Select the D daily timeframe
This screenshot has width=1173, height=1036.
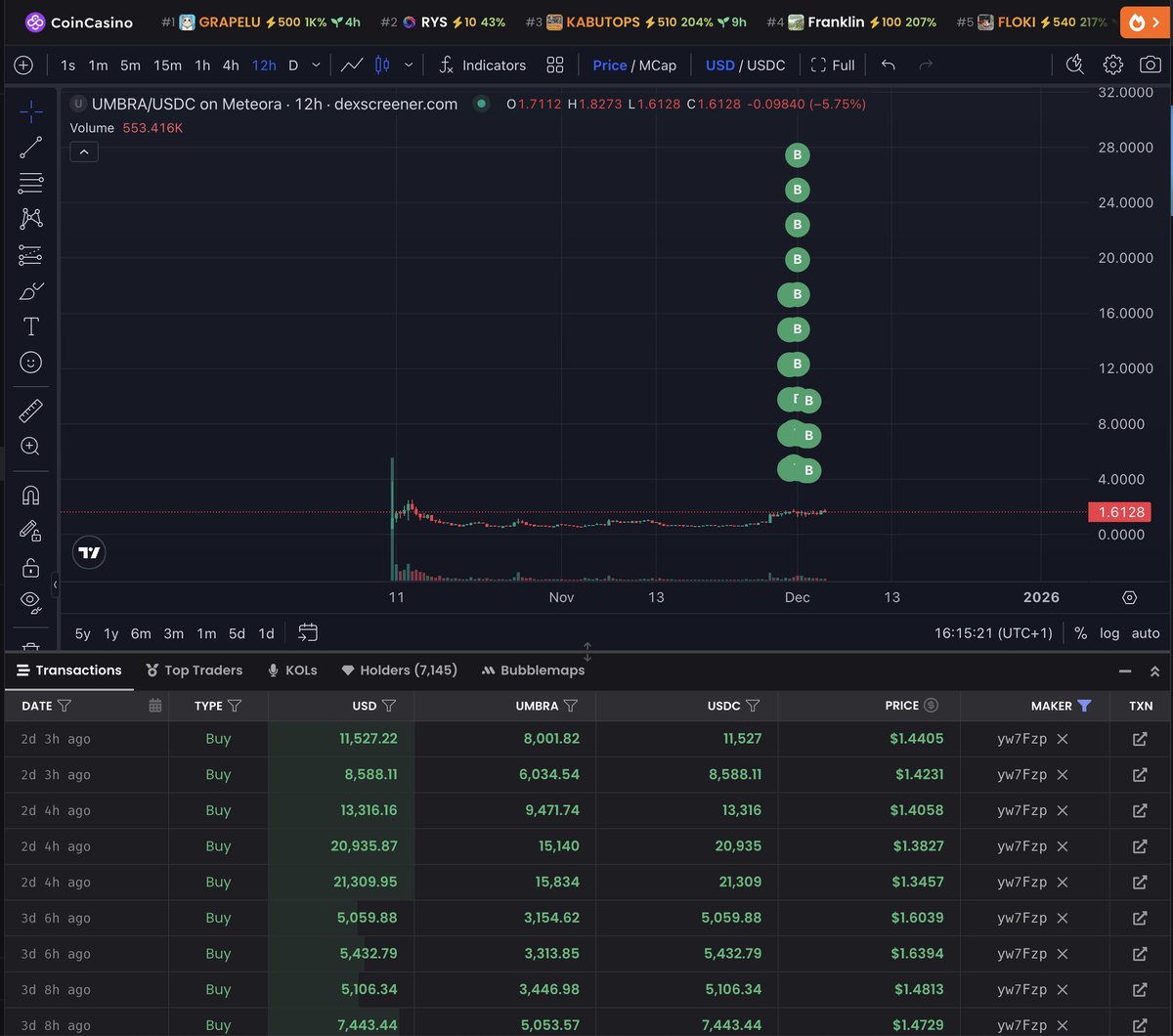pos(293,65)
